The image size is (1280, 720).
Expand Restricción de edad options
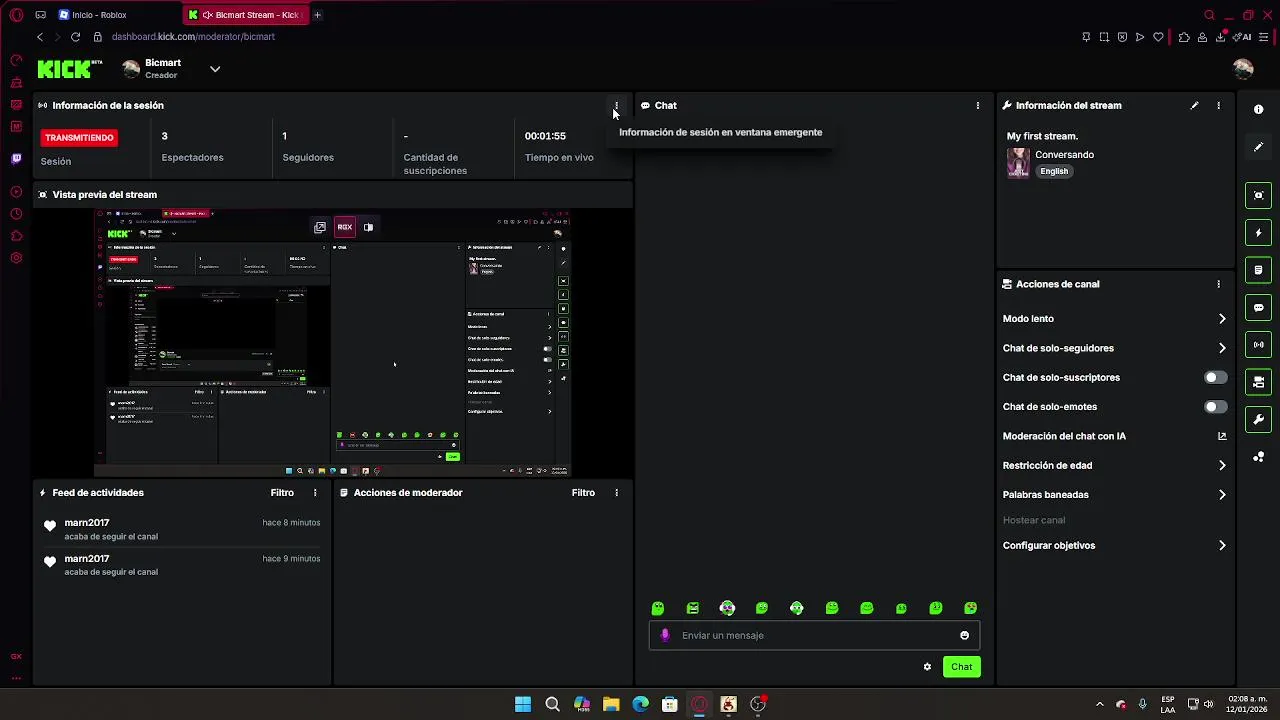coord(1222,465)
